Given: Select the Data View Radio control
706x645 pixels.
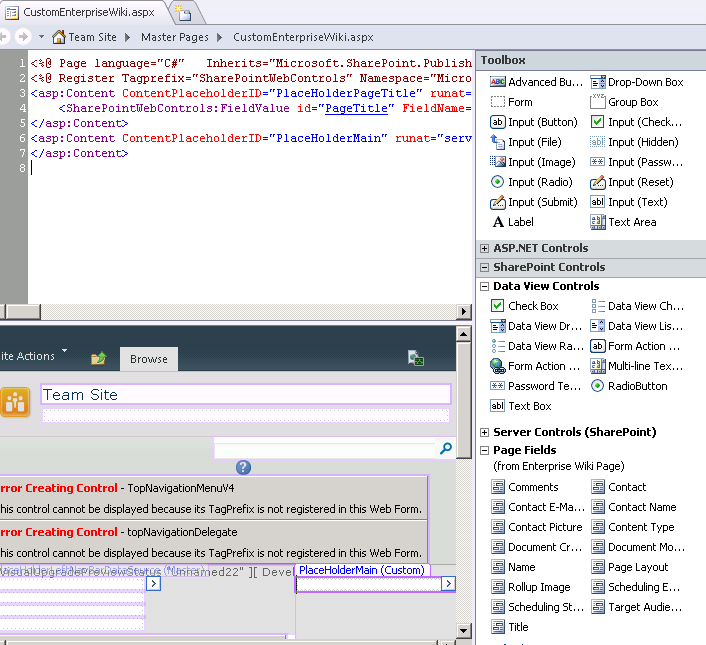Looking at the screenshot, I should 537,346.
